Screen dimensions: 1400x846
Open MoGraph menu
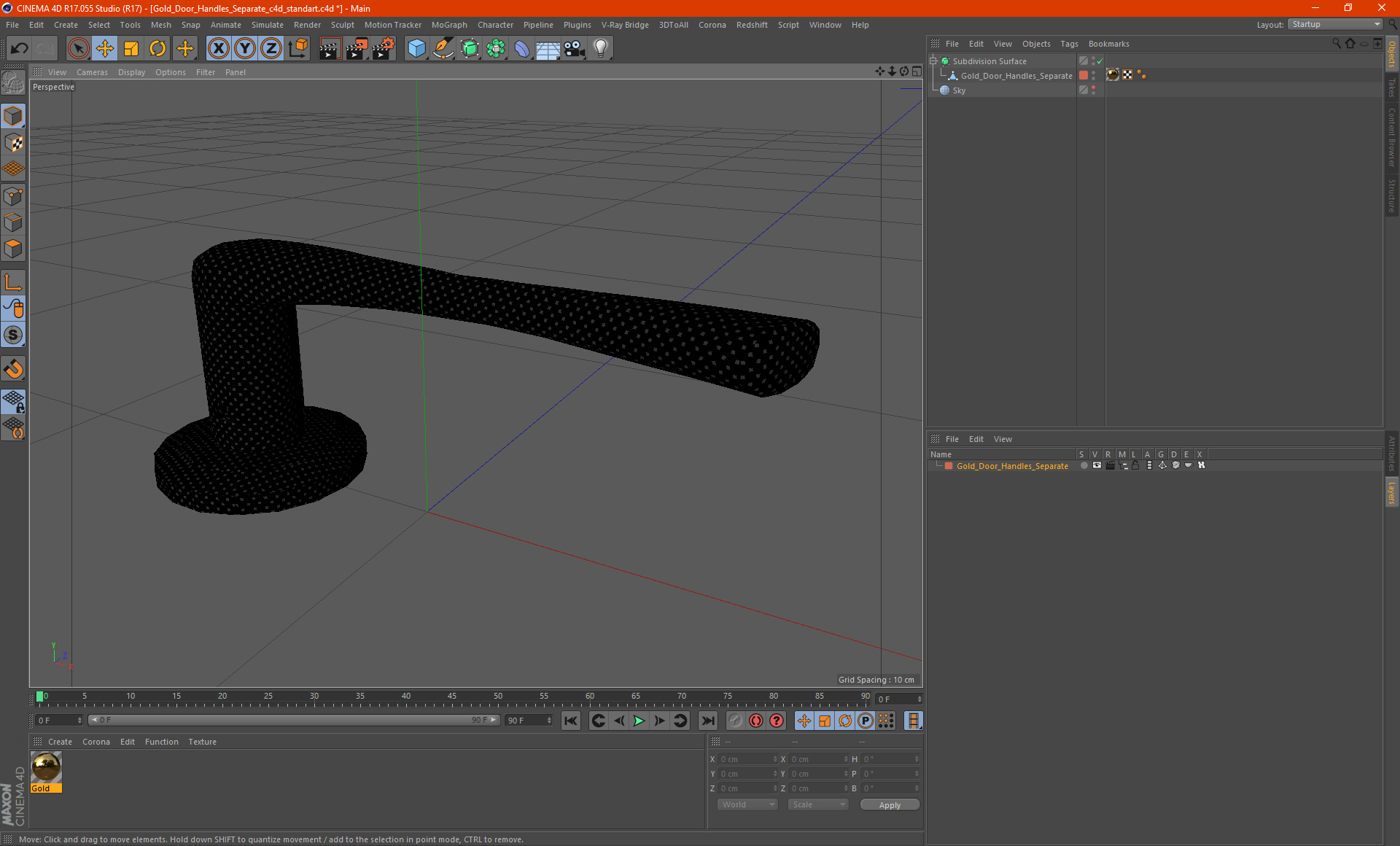coord(449,25)
